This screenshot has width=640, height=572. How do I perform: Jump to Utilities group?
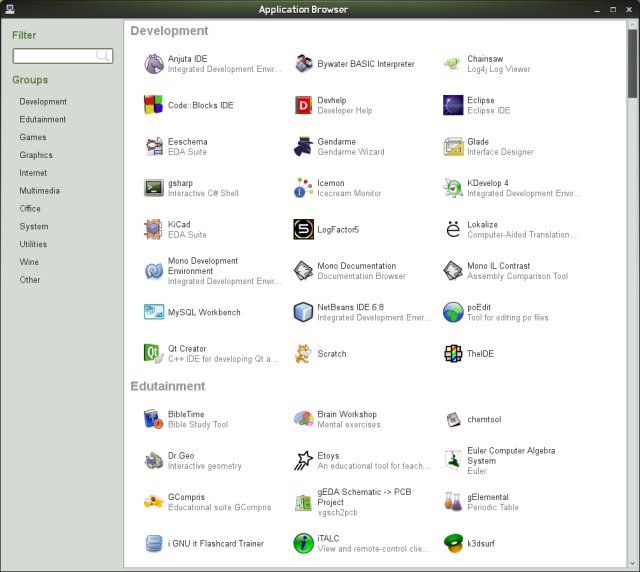point(33,244)
